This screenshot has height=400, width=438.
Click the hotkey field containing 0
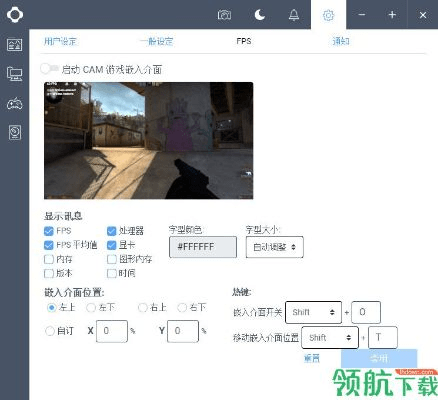coord(366,312)
